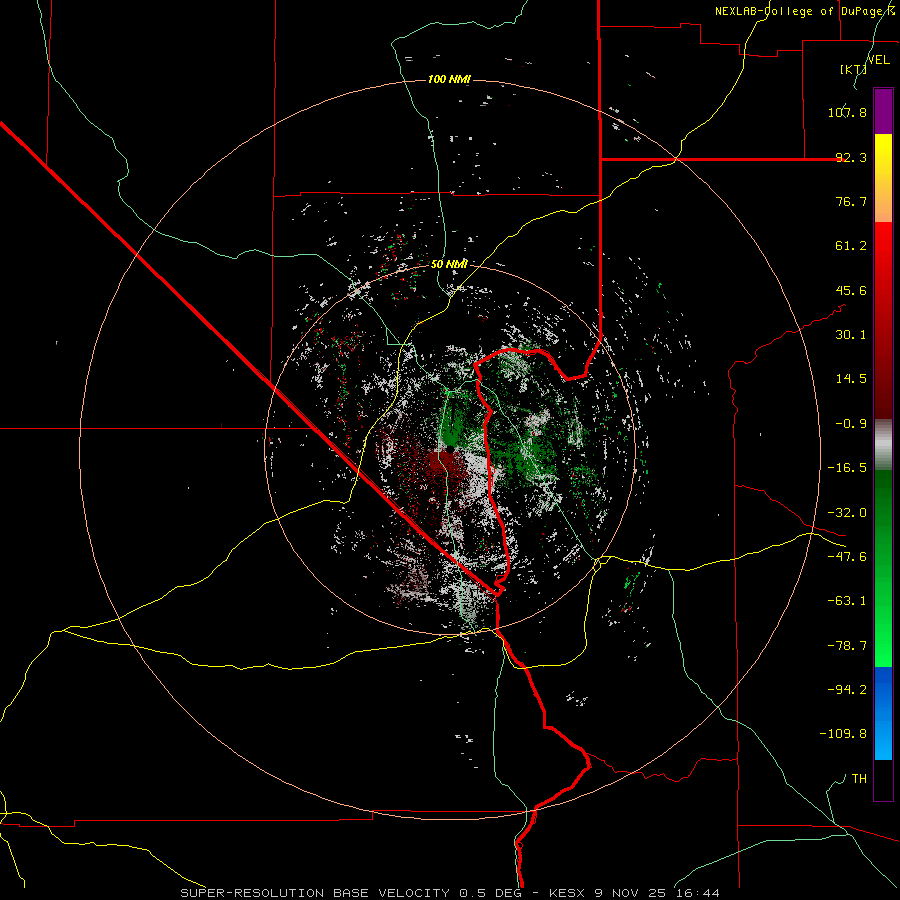Viewport: 900px width, 900px height.
Task: Click the -16.5 value on the velocity scale
Action: [x=847, y=468]
